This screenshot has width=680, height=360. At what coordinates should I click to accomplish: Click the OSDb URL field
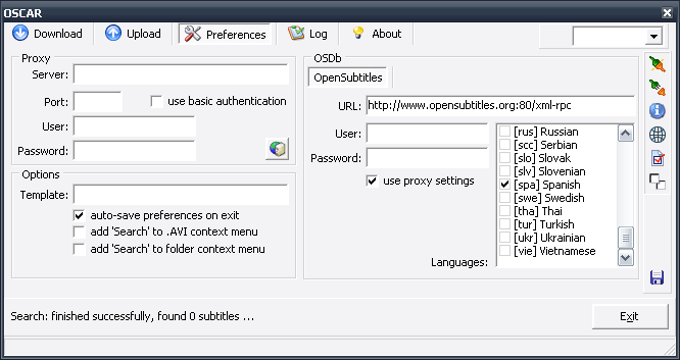pyautogui.click(x=500, y=105)
